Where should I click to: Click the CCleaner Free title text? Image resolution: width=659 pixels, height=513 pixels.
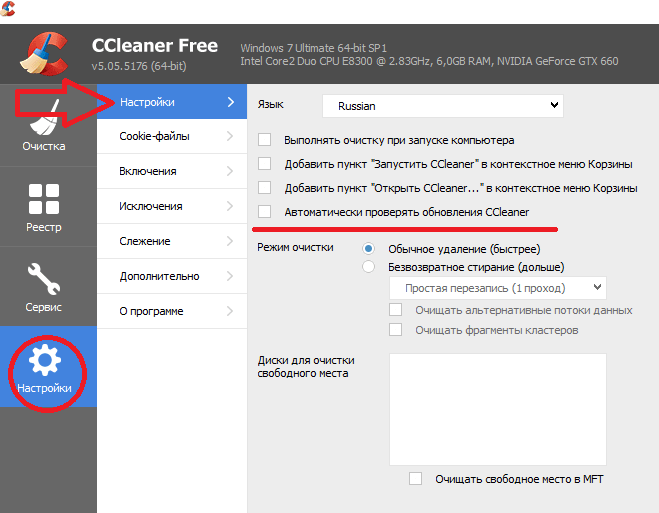coord(155,45)
